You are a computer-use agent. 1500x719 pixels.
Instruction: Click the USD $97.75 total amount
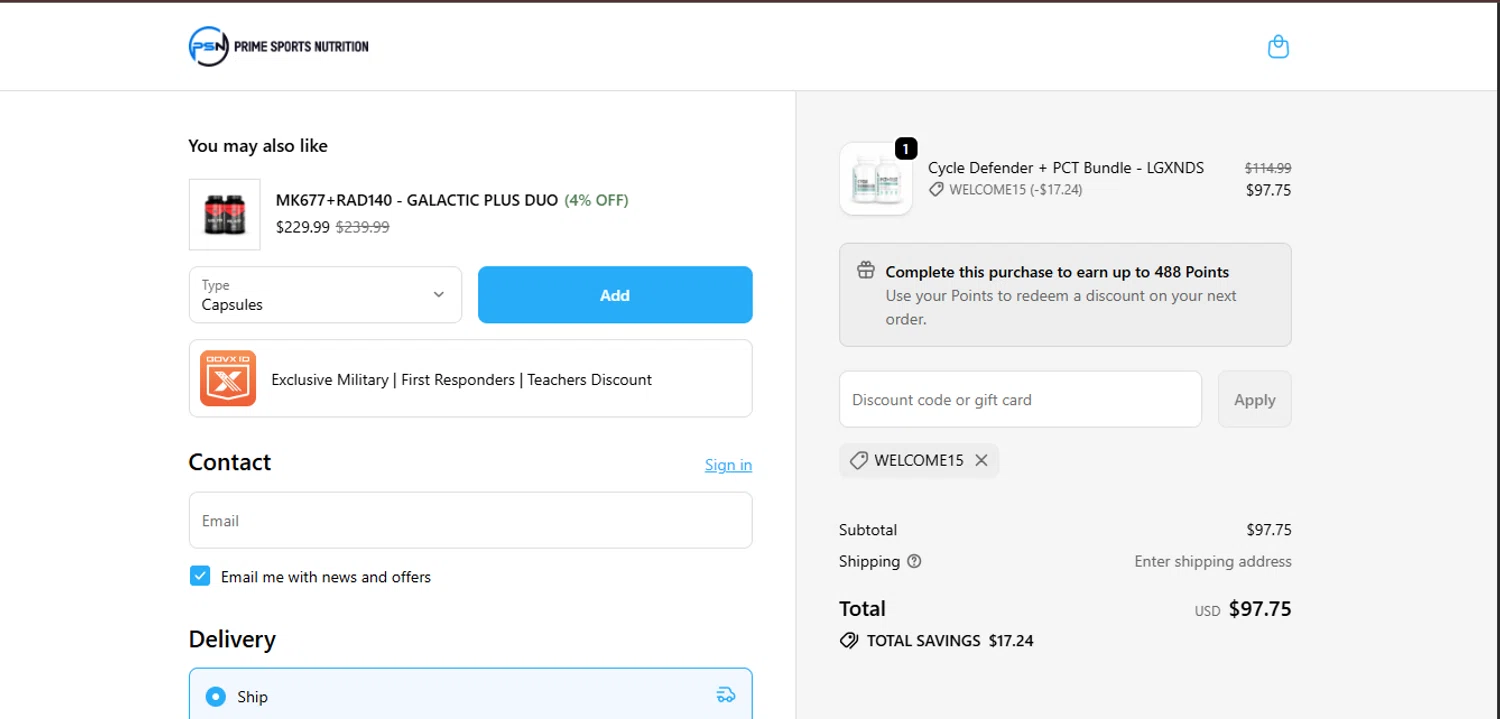(x=1243, y=609)
